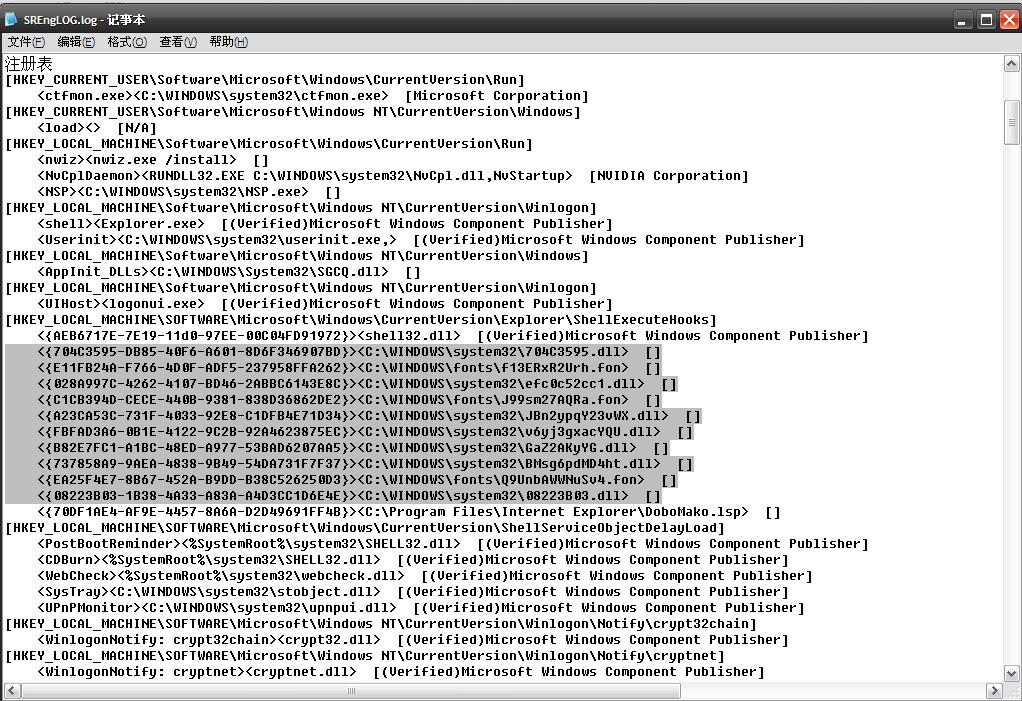1022x701 pixels.
Task: Open the 格式(O) menu
Action: (x=126, y=42)
